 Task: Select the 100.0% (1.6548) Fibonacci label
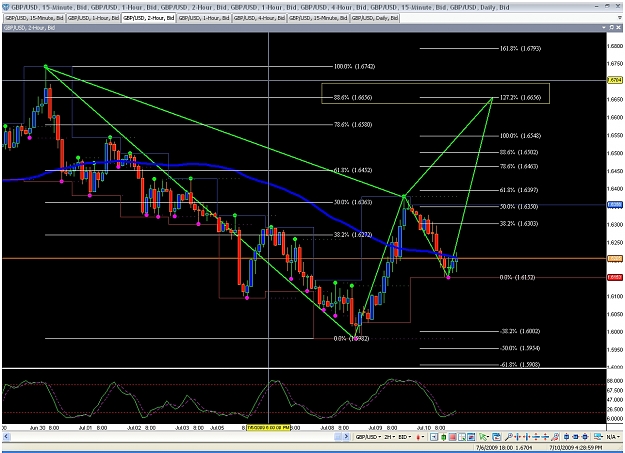click(x=521, y=136)
